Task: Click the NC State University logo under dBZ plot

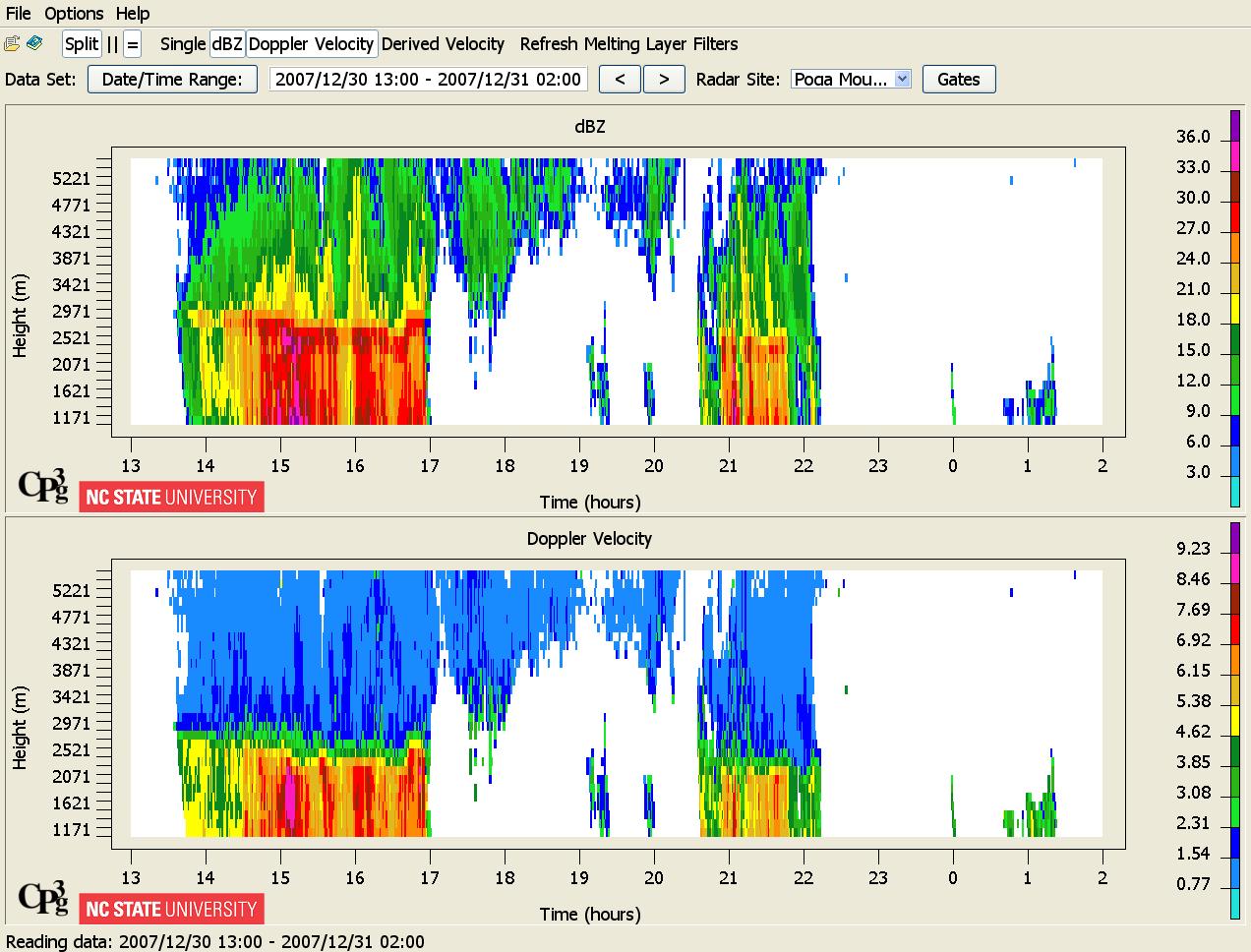Action: coord(171,497)
